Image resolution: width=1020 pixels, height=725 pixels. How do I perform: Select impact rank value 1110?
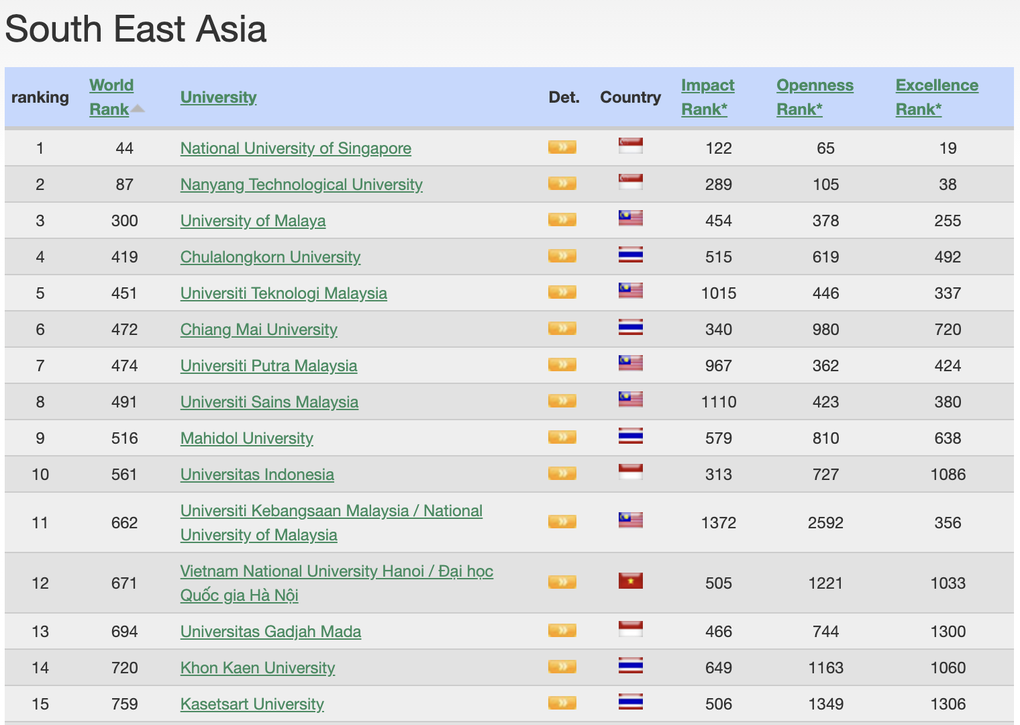click(x=719, y=402)
